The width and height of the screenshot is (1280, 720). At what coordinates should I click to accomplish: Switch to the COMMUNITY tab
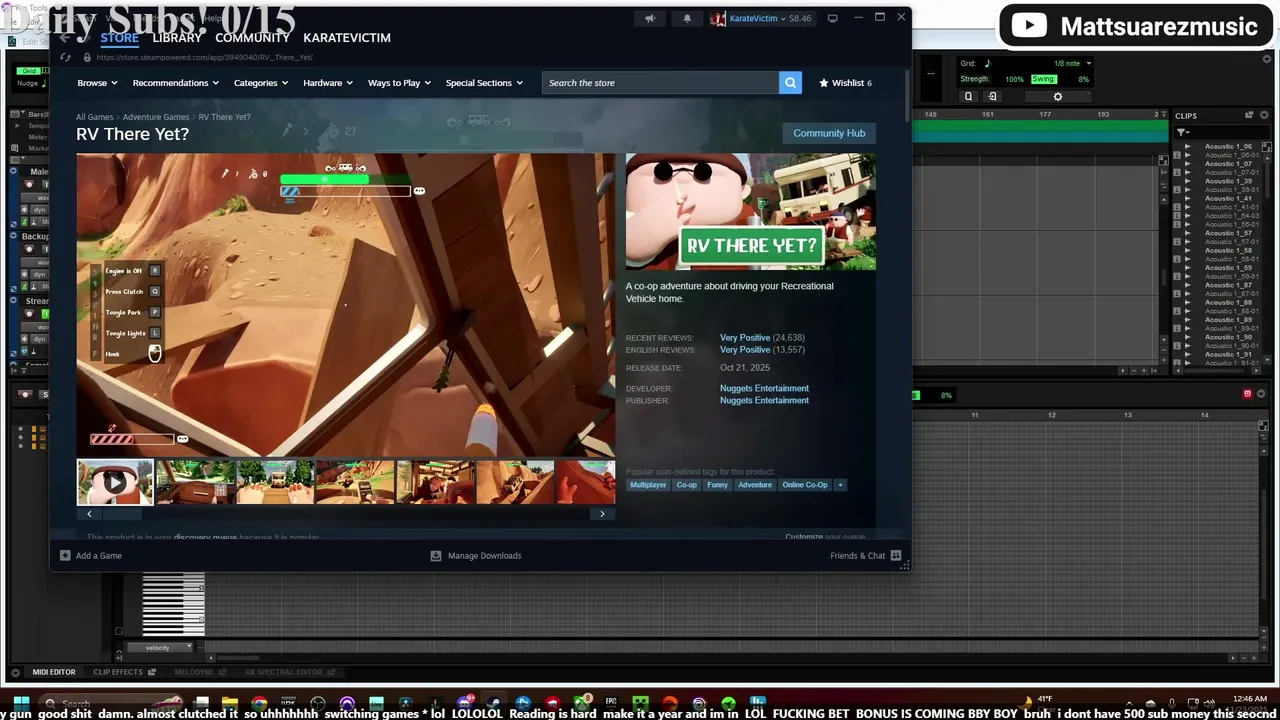[x=252, y=38]
